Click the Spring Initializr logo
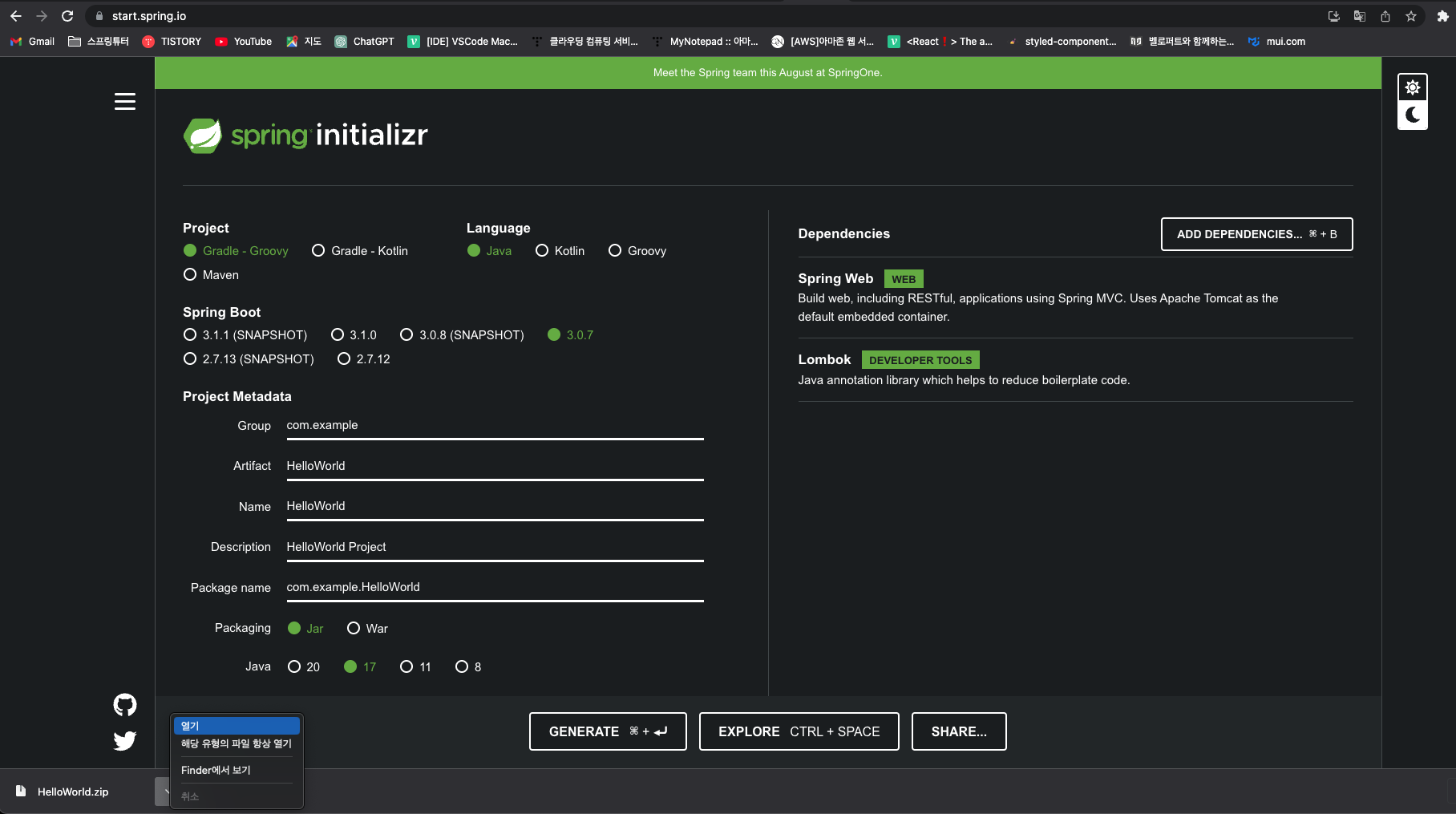1456x814 pixels. pyautogui.click(x=305, y=135)
